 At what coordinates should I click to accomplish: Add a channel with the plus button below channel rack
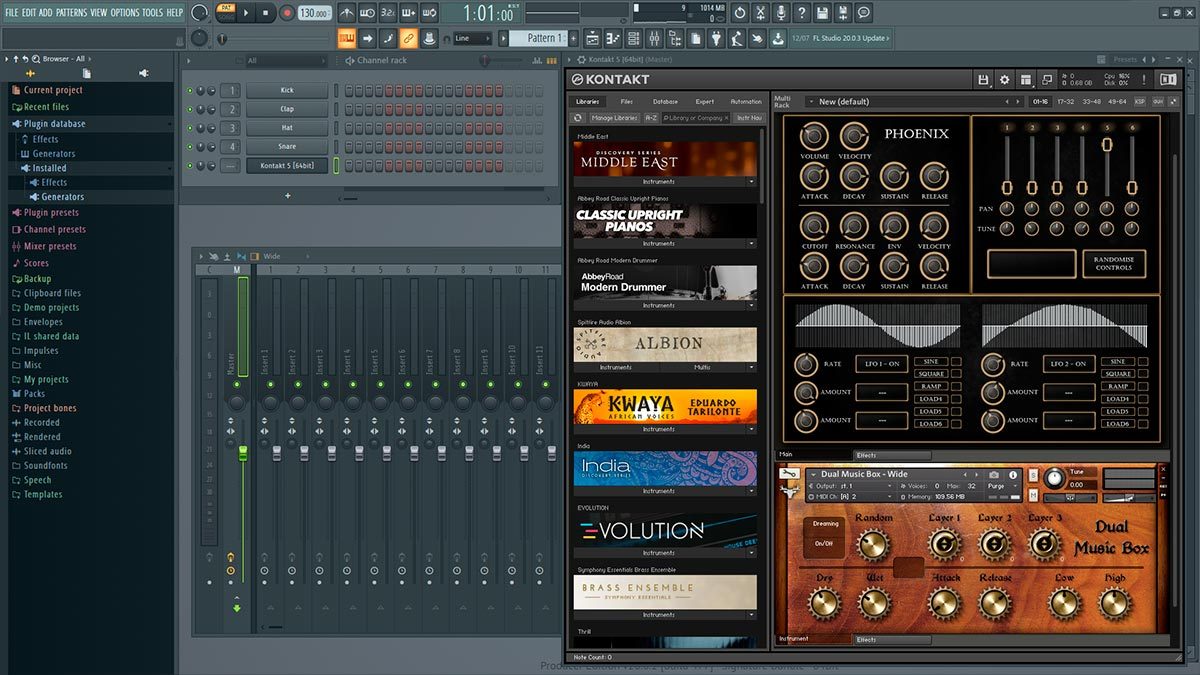click(x=287, y=196)
